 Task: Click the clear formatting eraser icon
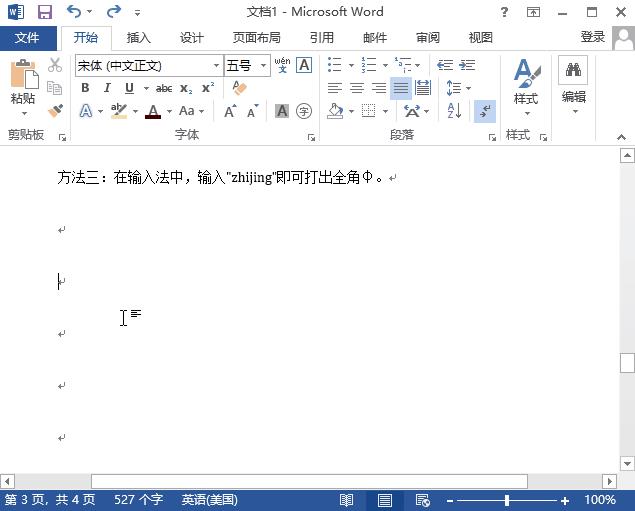239,88
